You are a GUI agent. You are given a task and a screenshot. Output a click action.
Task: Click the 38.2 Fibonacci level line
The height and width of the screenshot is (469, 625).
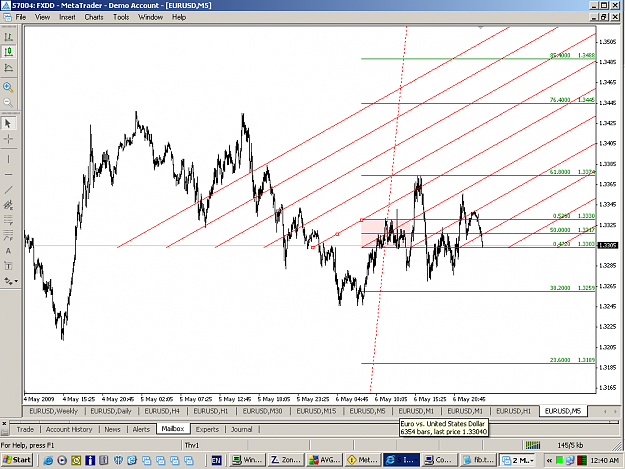pos(478,291)
